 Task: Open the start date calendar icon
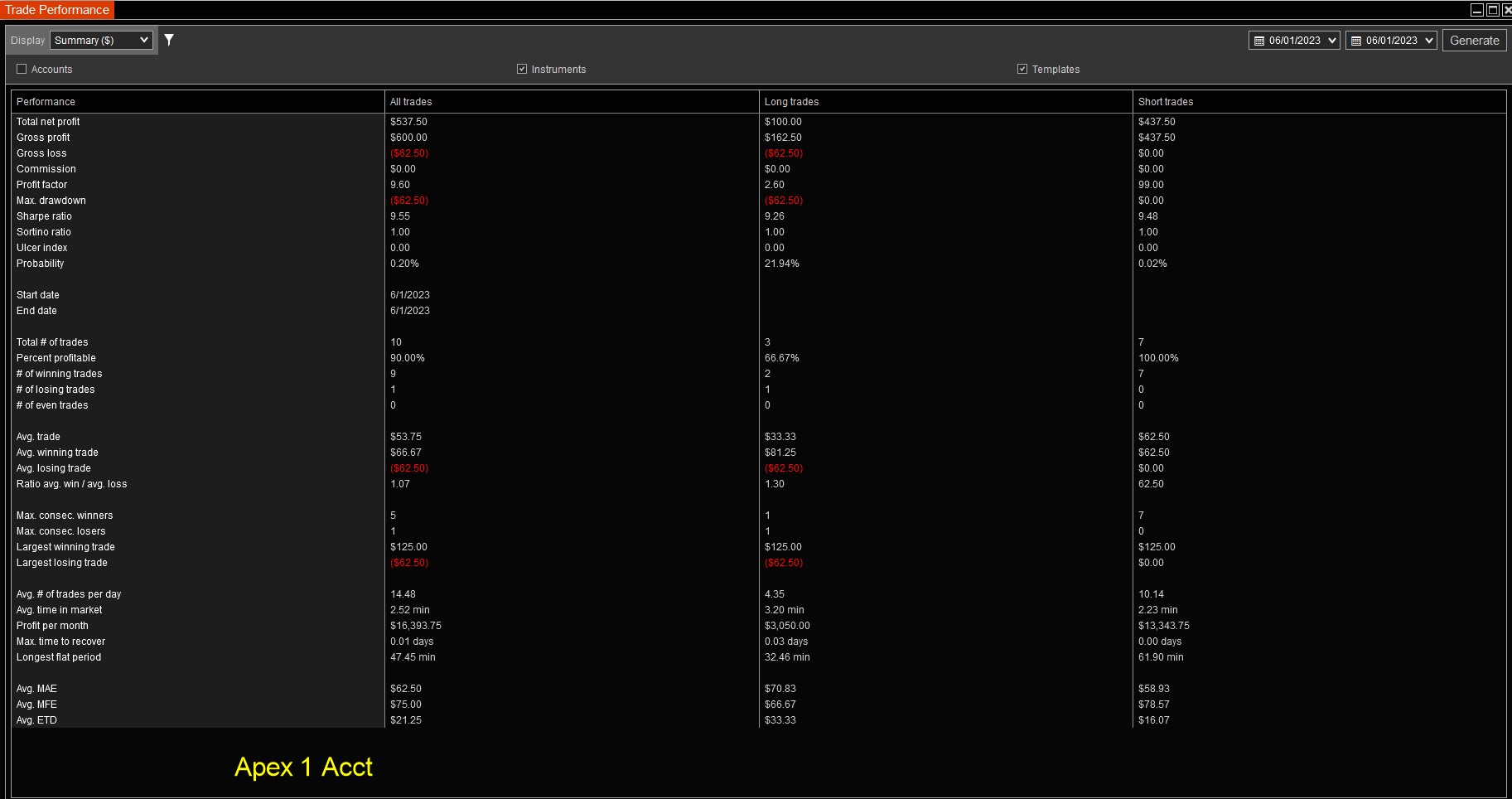pos(1259,41)
